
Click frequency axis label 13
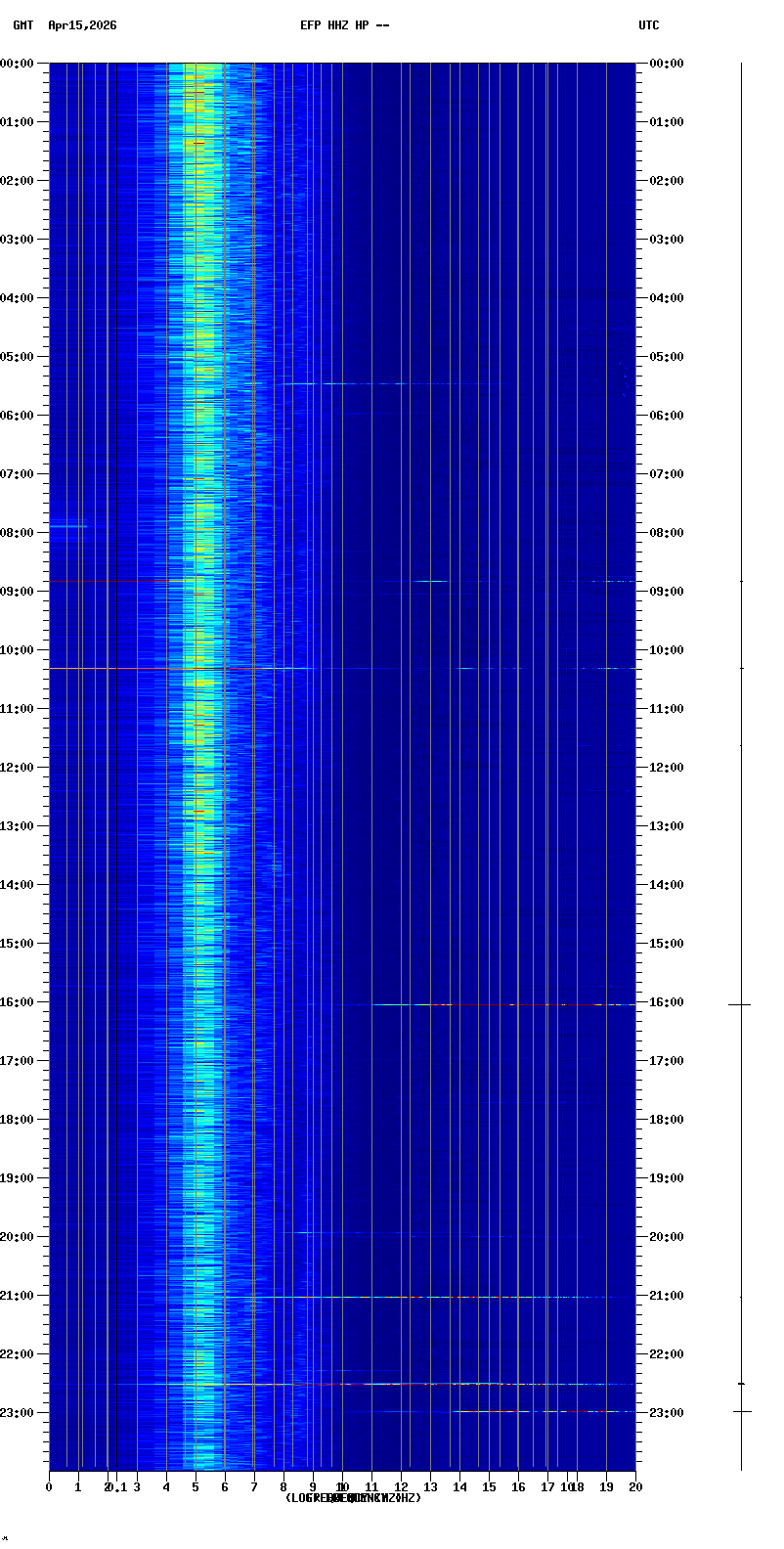point(430,1487)
